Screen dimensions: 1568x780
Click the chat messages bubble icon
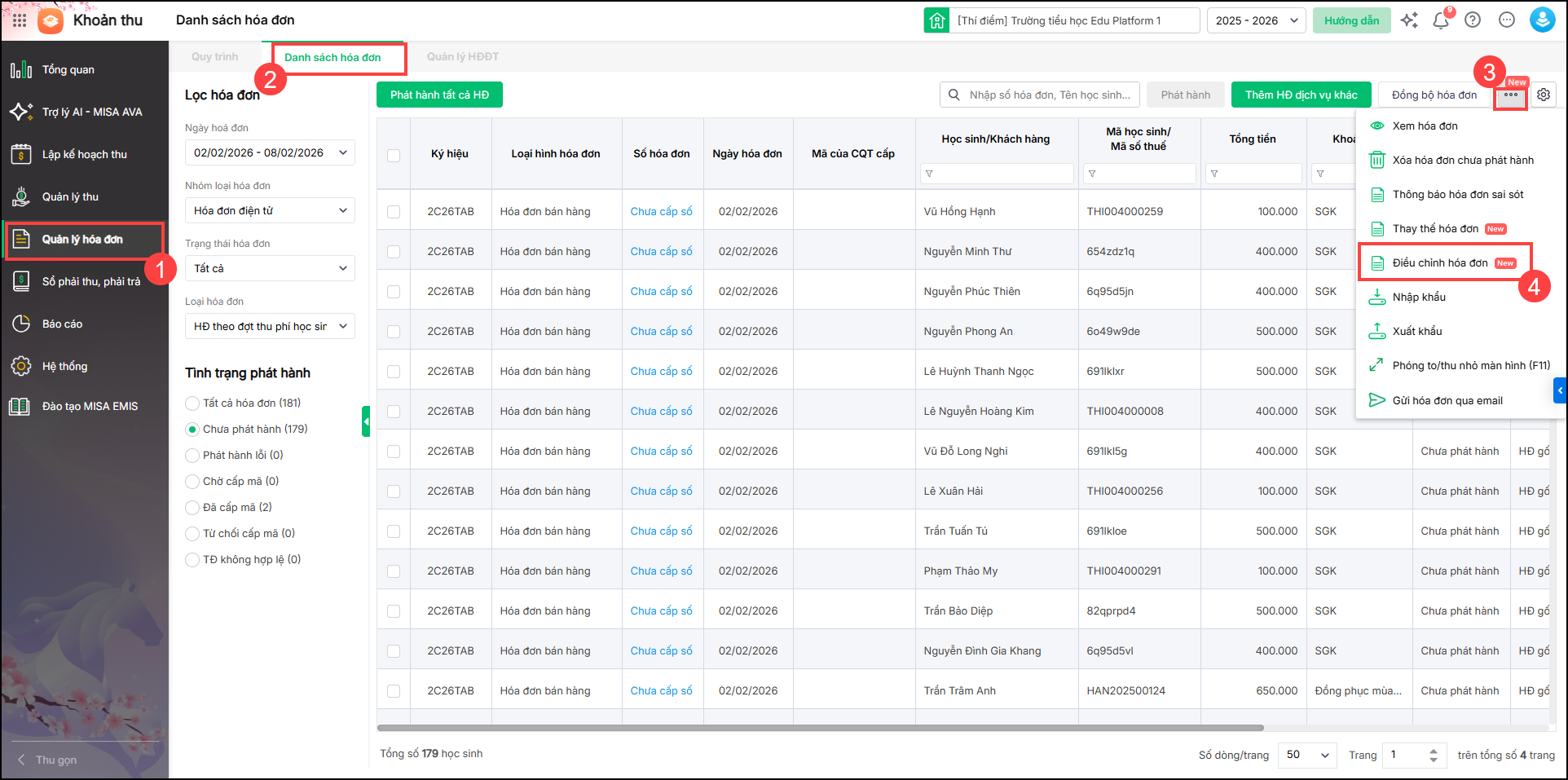1507,20
